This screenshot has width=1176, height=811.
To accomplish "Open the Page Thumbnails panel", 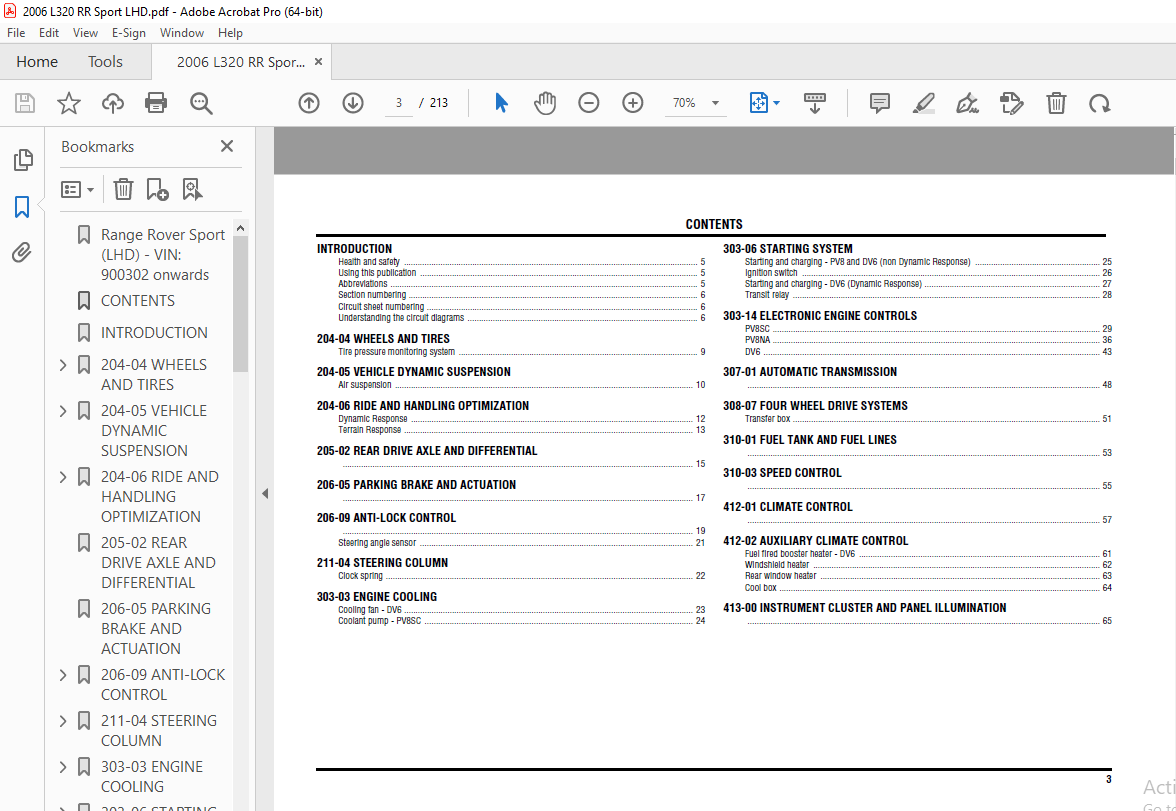I will pyautogui.click(x=22, y=160).
